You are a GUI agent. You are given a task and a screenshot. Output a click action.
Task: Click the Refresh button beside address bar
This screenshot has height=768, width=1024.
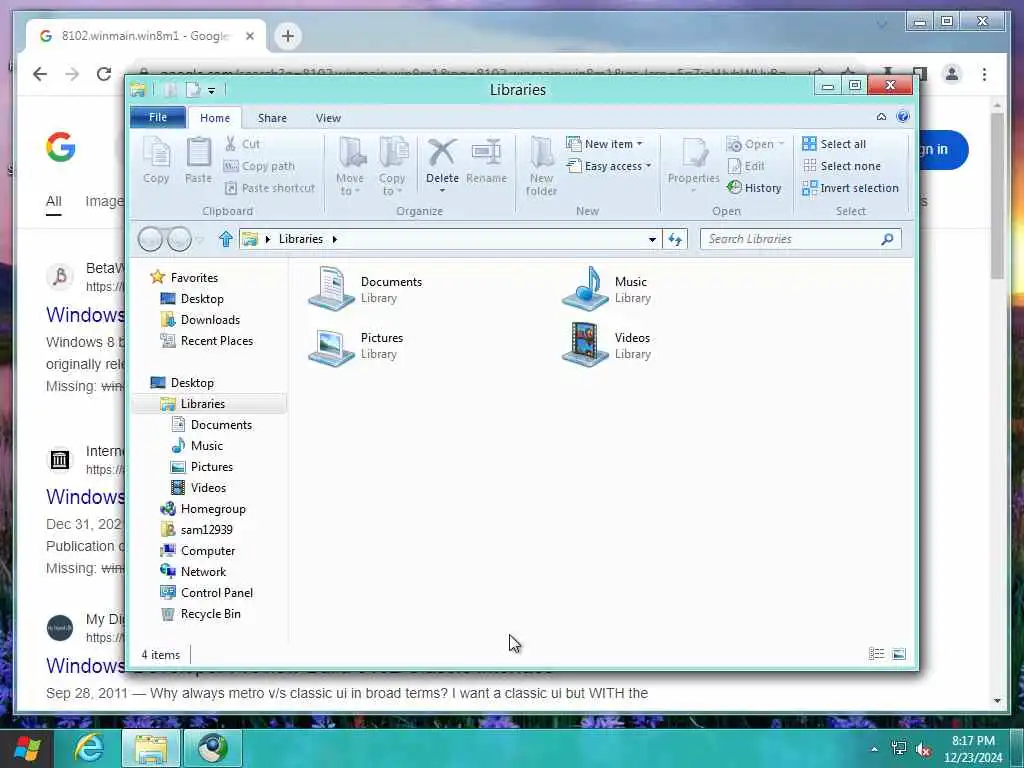pos(675,240)
